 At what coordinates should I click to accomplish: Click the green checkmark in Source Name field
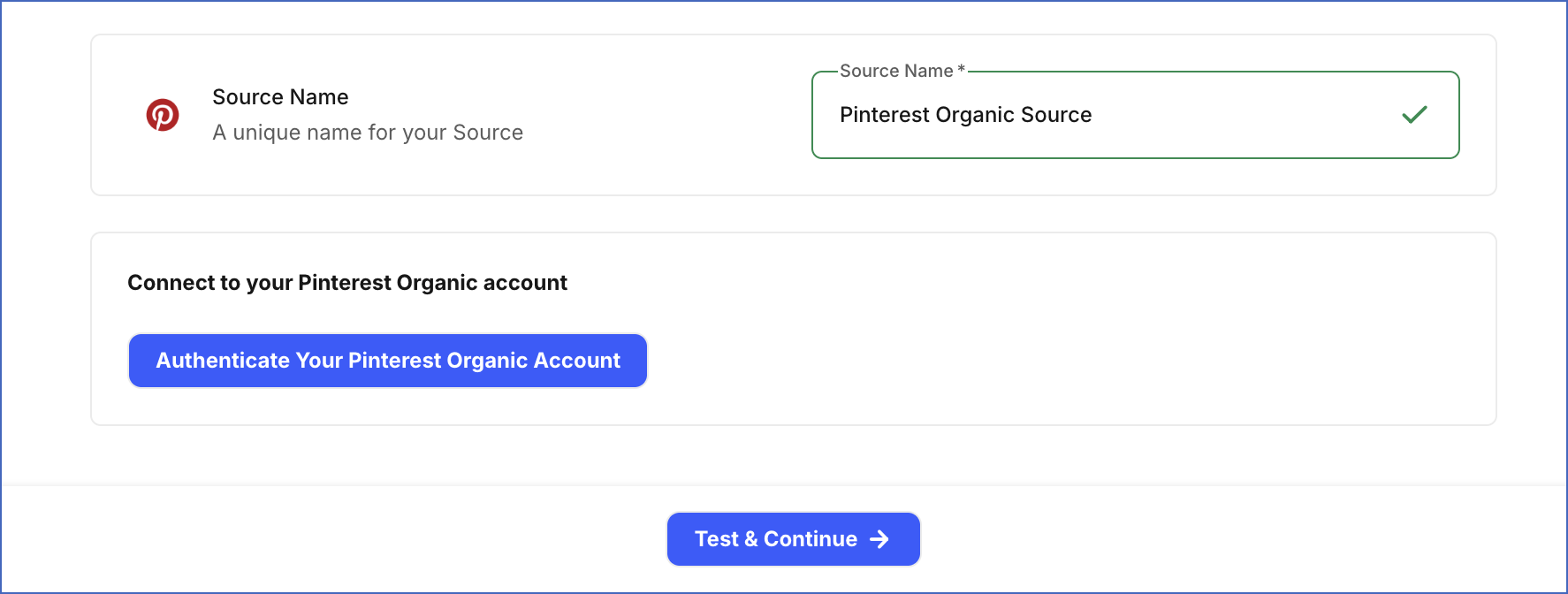coord(1414,115)
